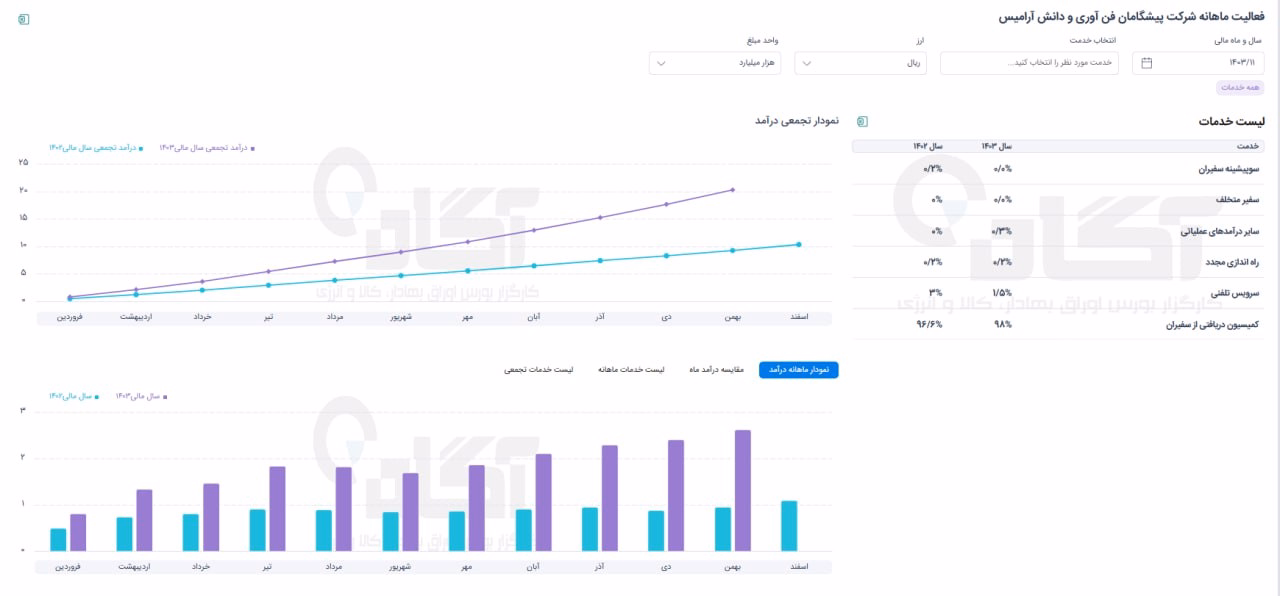Toggle legend درآمد تجمعی سال مالی ۱۴۰۳ series
This screenshot has height=596, width=1280.
tap(207, 147)
